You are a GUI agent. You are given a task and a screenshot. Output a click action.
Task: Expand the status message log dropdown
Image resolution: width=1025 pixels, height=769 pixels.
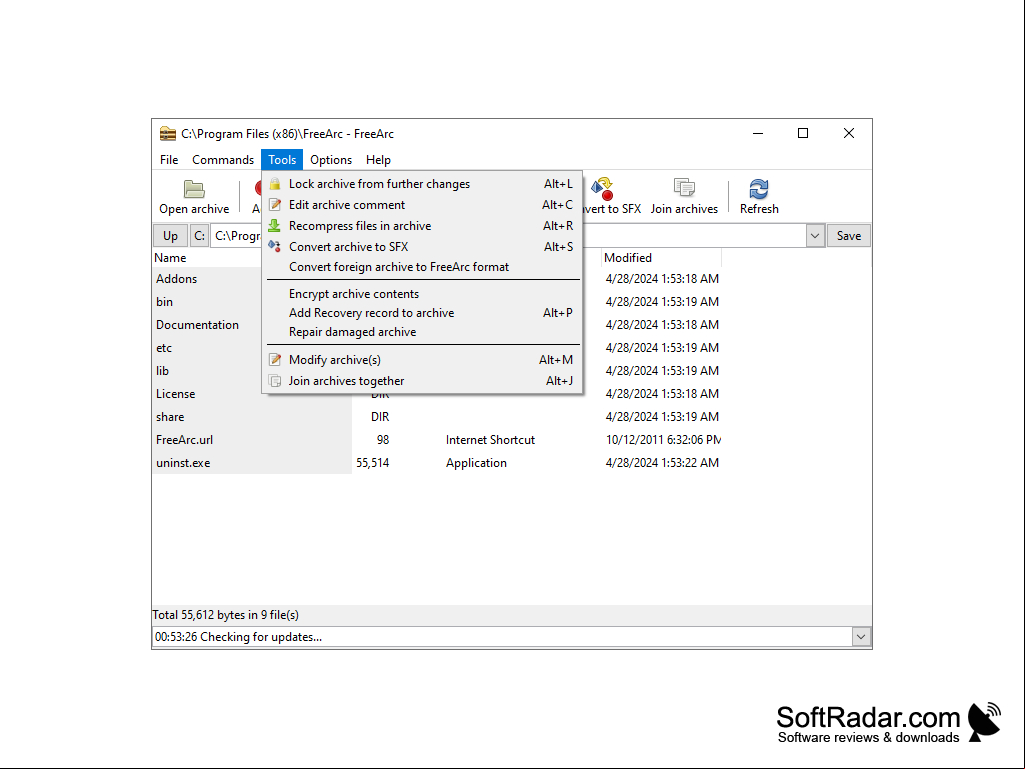click(861, 637)
